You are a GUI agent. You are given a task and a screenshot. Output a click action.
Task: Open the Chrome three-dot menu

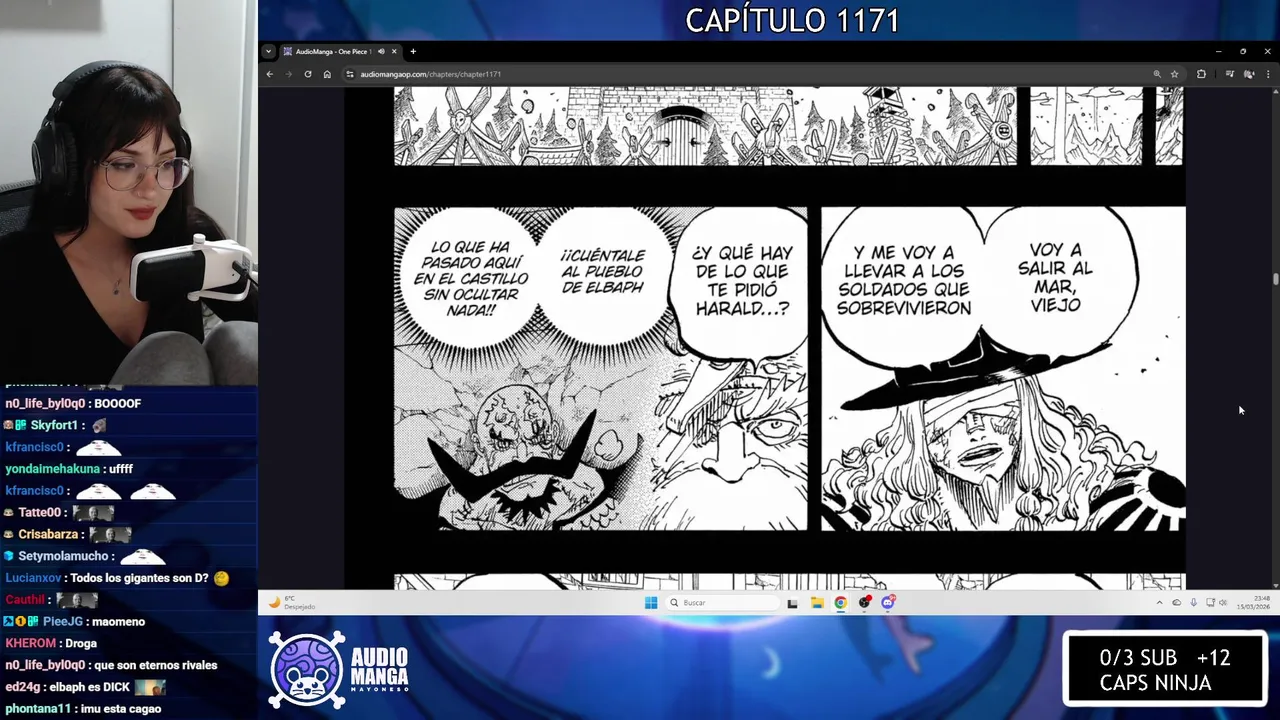(1267, 74)
